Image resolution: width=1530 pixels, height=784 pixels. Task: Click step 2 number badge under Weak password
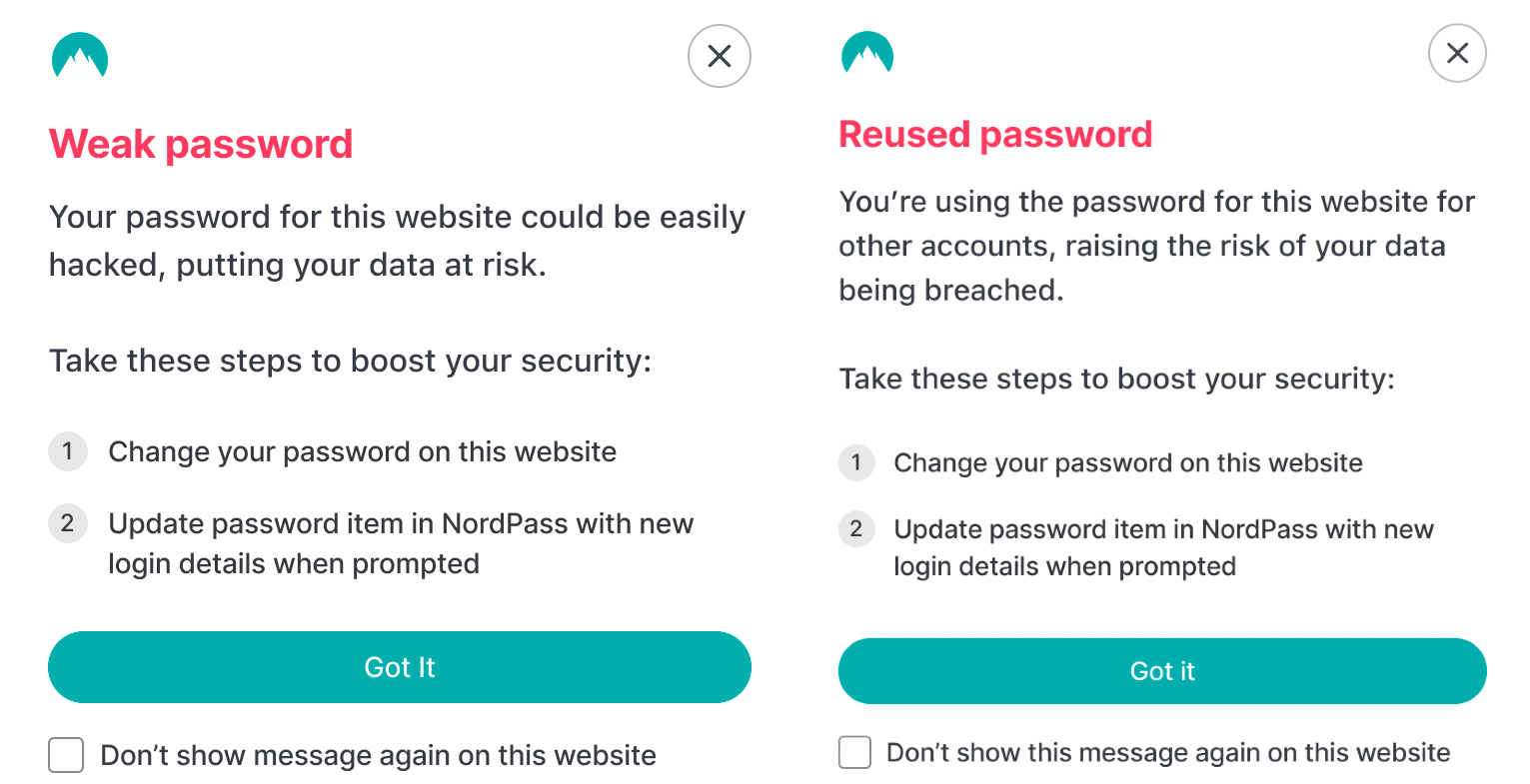tap(68, 523)
